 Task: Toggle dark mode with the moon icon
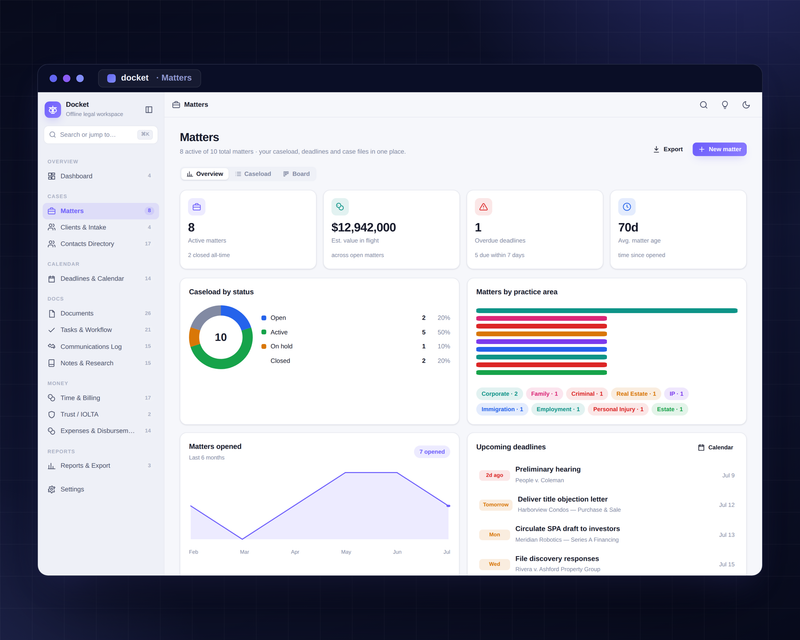[746, 105]
